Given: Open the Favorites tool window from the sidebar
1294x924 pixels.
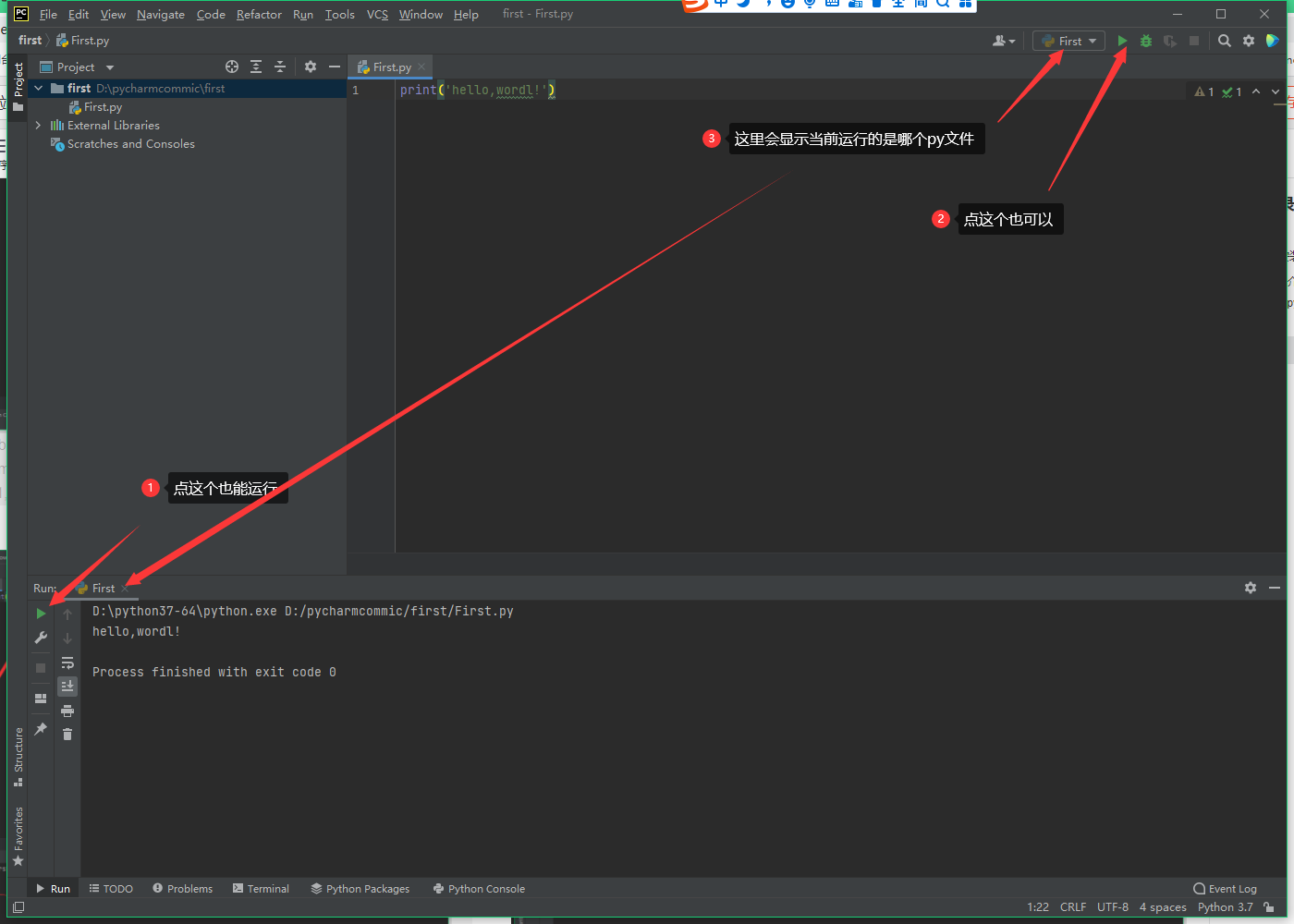Looking at the screenshot, I should (18, 836).
